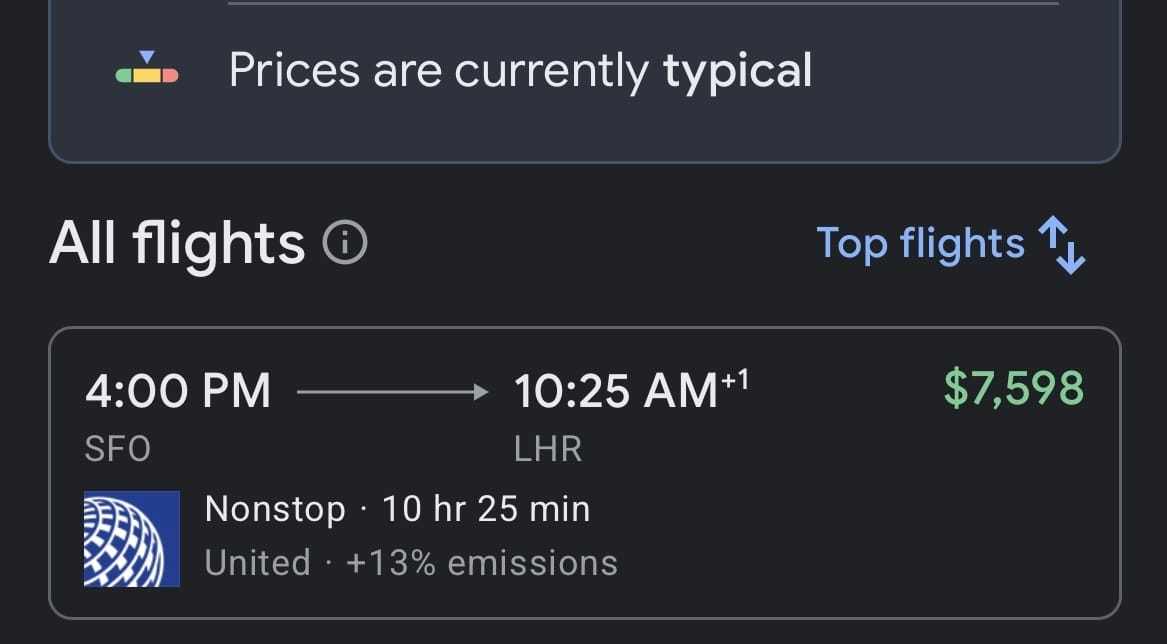This screenshot has width=1167, height=644.
Task: Tap the info icon beside All flights
Action: (345, 243)
